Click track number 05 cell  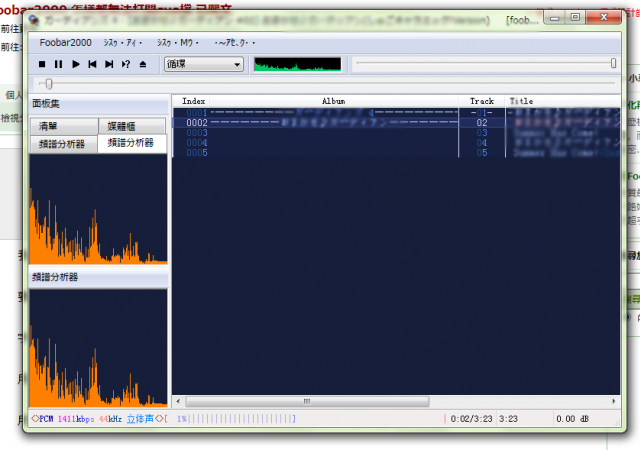pyautogui.click(x=482, y=153)
